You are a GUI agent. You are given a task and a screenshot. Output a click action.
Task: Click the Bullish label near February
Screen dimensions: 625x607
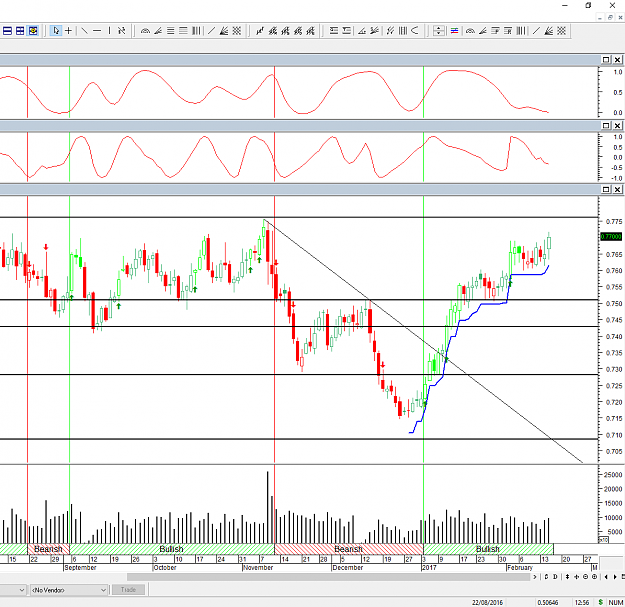[488, 549]
